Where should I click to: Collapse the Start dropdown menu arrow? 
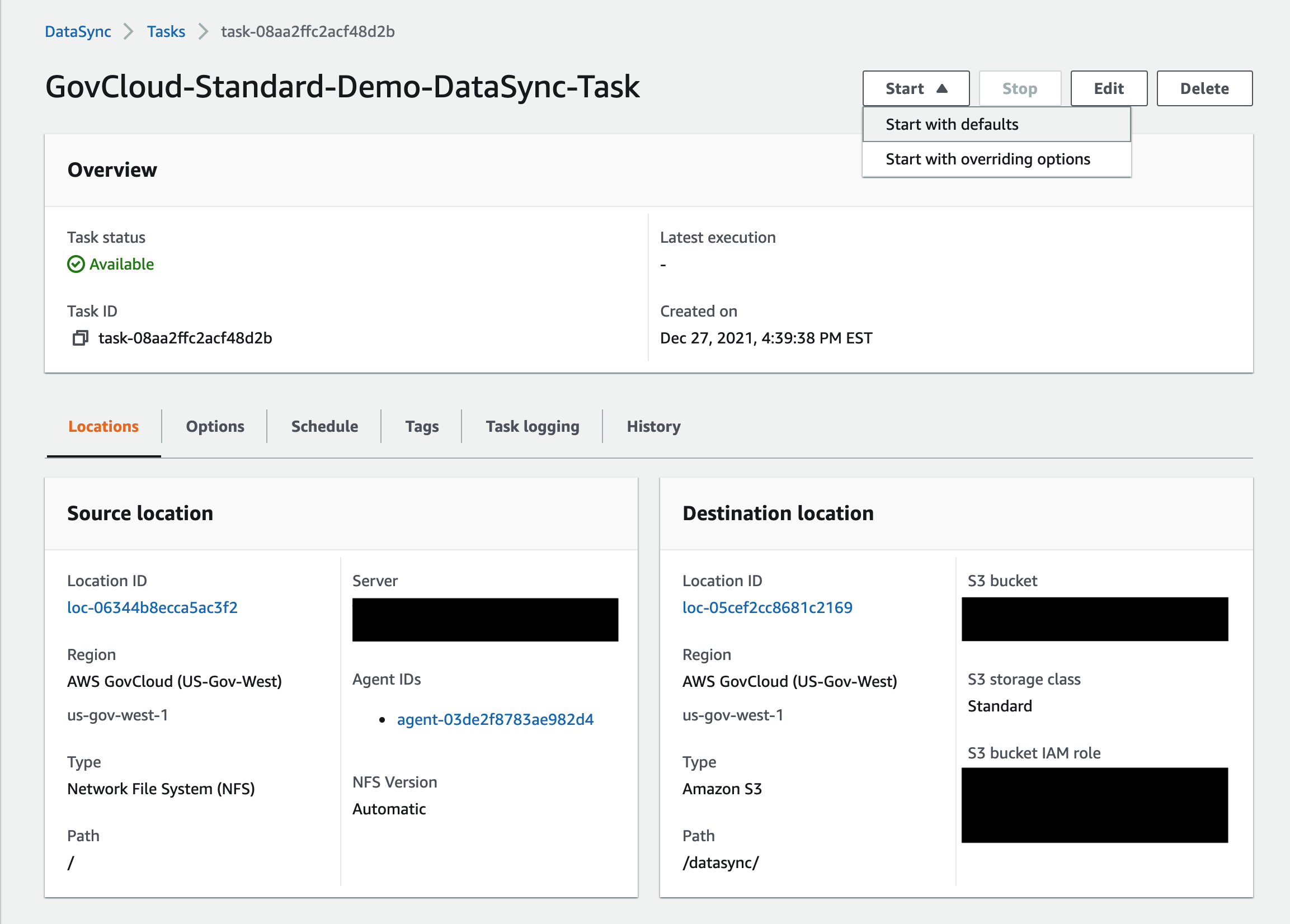(x=941, y=89)
